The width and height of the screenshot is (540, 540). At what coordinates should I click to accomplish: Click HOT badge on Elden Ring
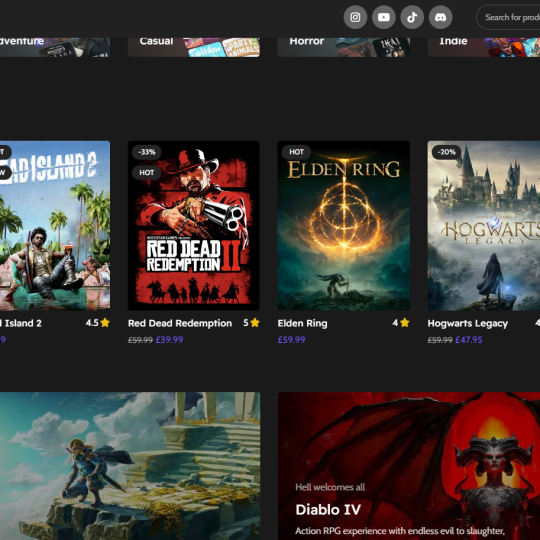(x=297, y=152)
